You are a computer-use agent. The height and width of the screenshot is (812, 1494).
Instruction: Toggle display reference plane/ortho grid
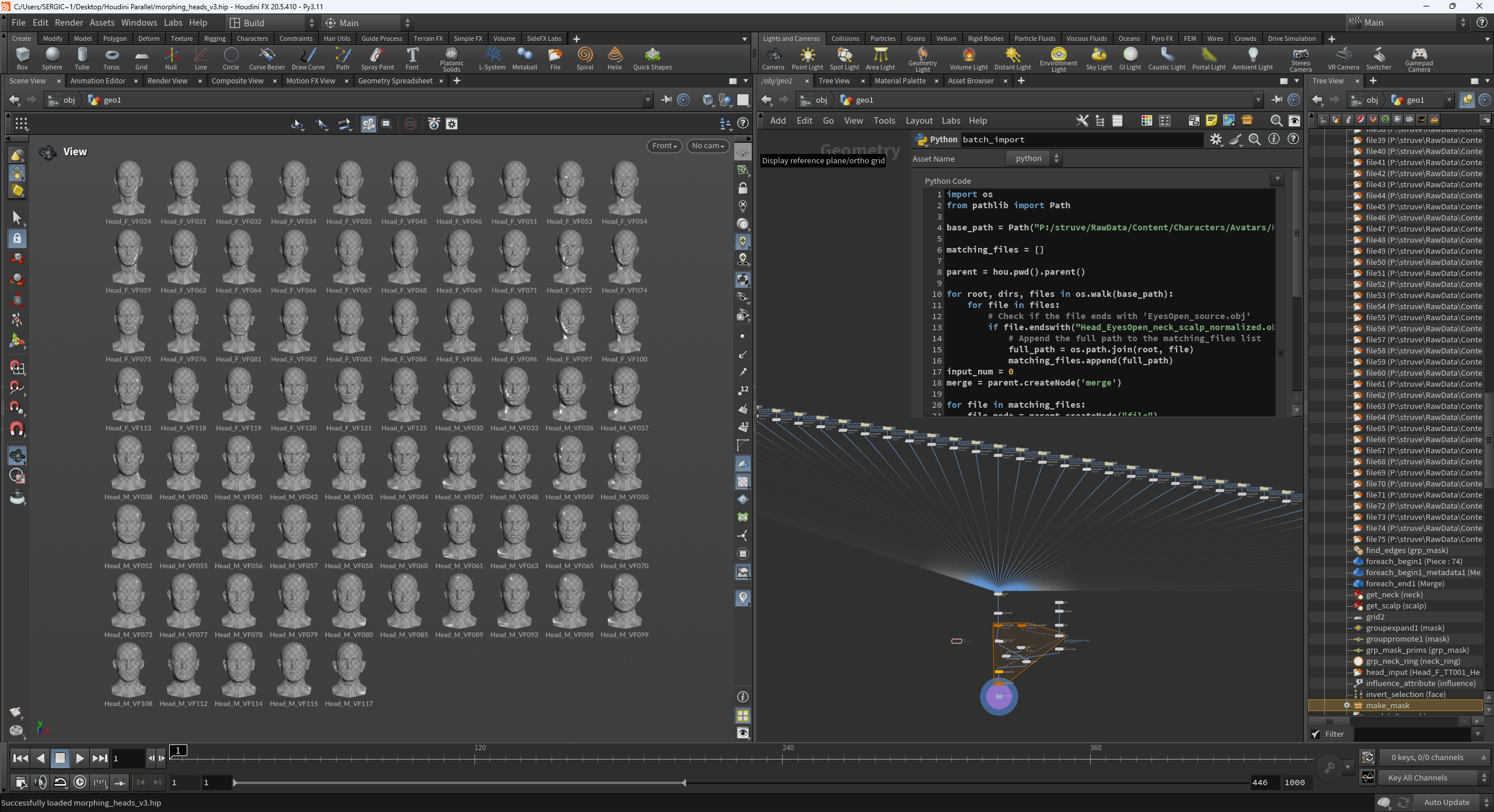click(743, 153)
